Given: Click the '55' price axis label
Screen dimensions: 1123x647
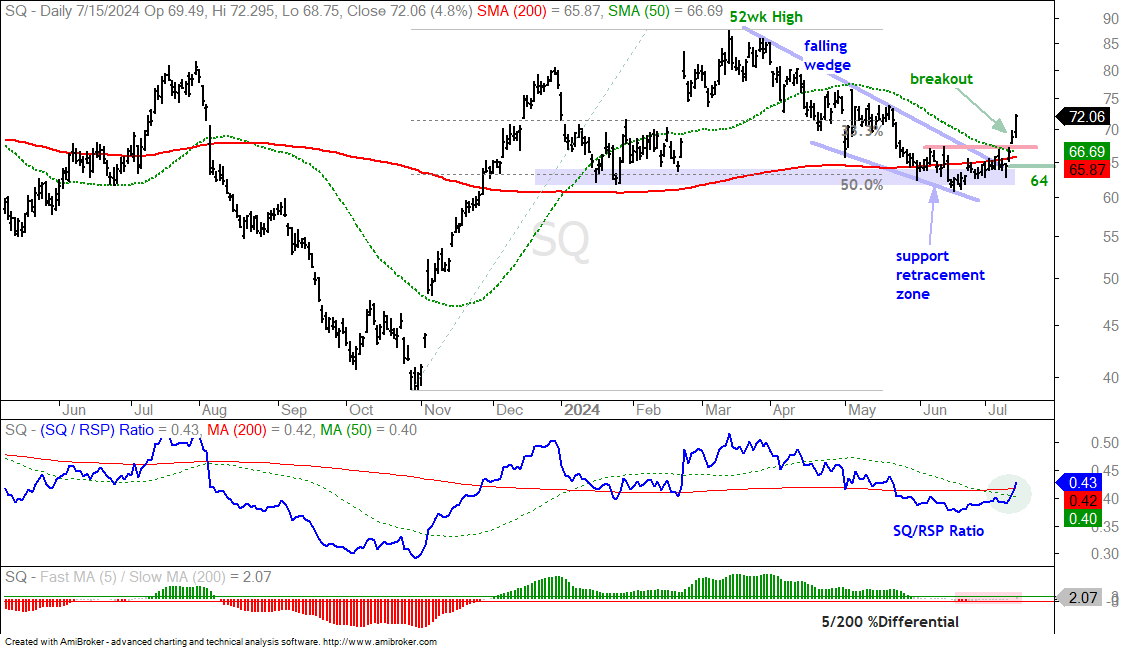Looking at the screenshot, I should [x=1110, y=236].
